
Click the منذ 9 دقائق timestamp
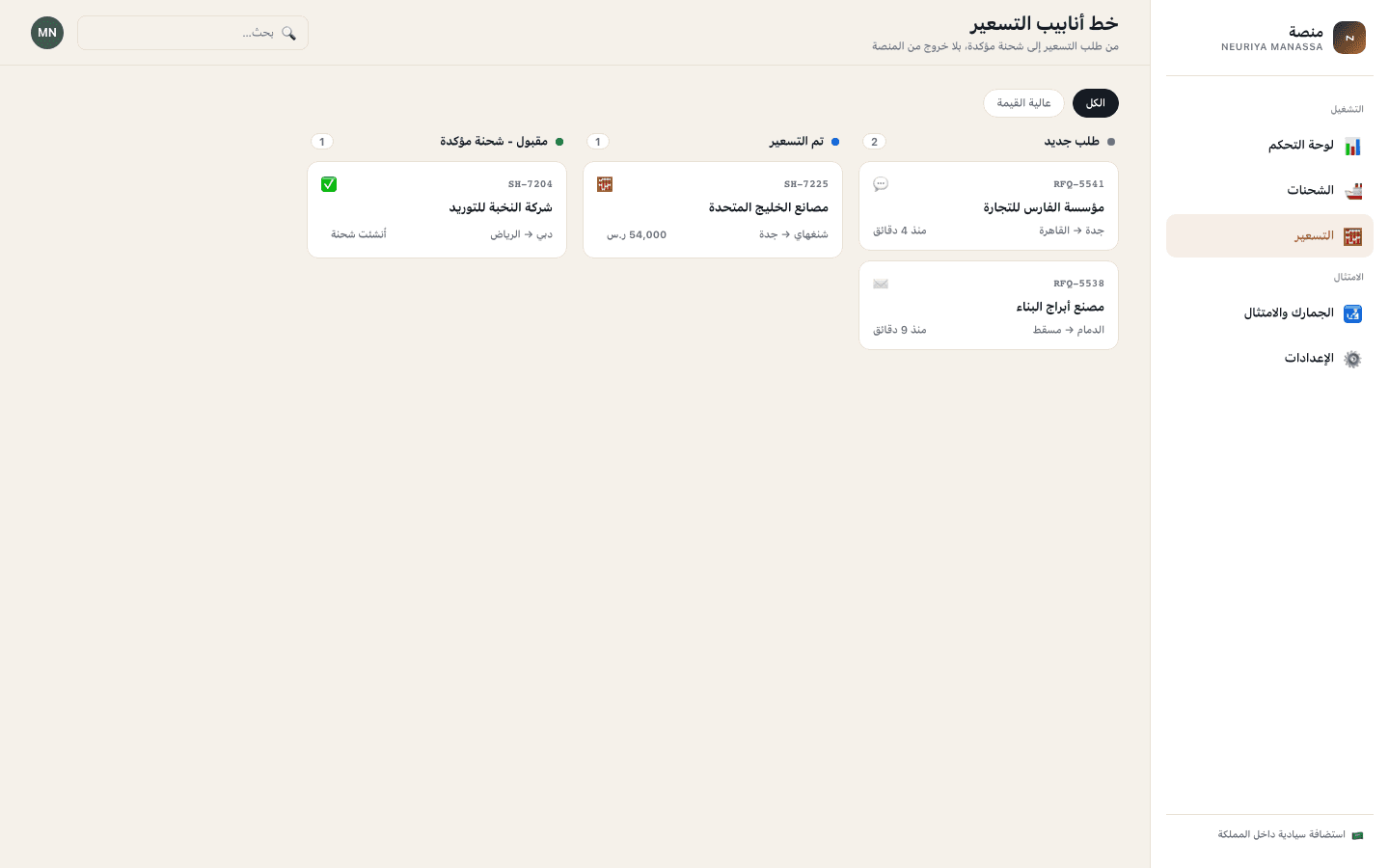coord(900,330)
